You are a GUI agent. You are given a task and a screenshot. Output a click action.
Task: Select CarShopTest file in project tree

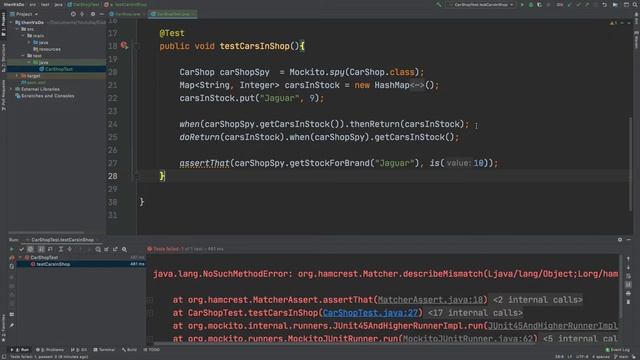click(56, 69)
